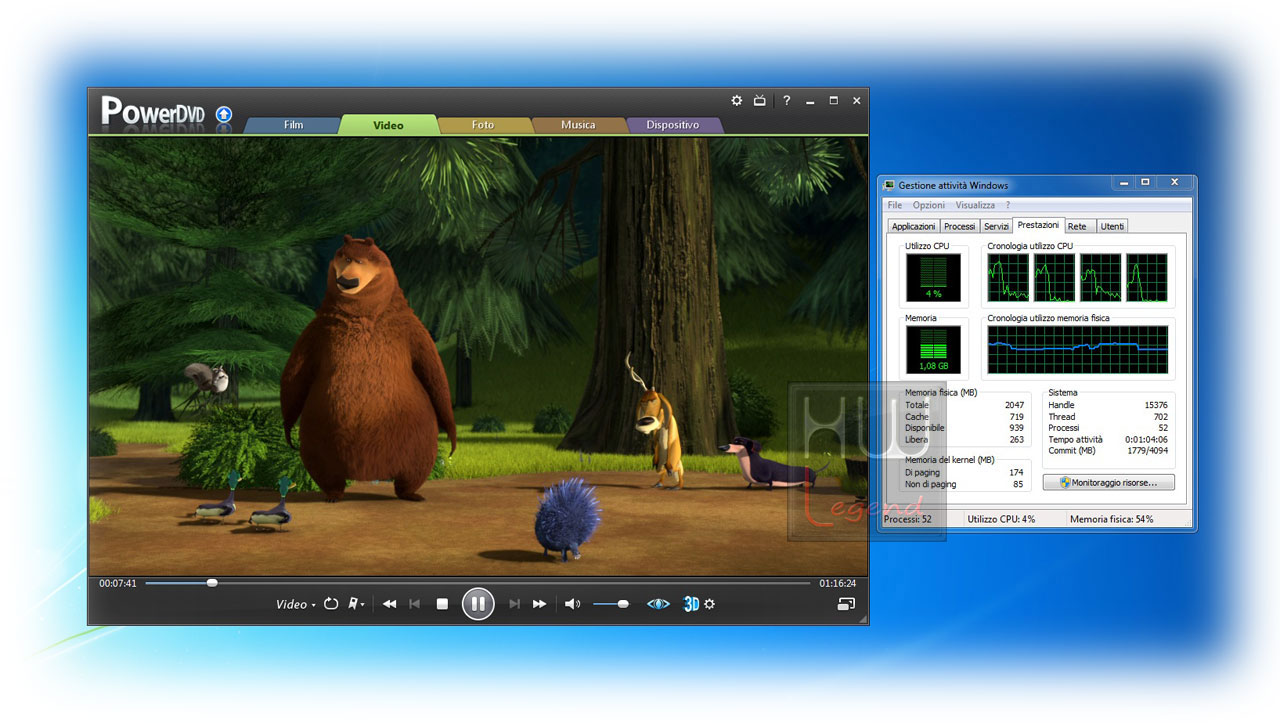Open the Opzioni menu in Task Manager
The width and height of the screenshot is (1280, 723).
[929, 205]
